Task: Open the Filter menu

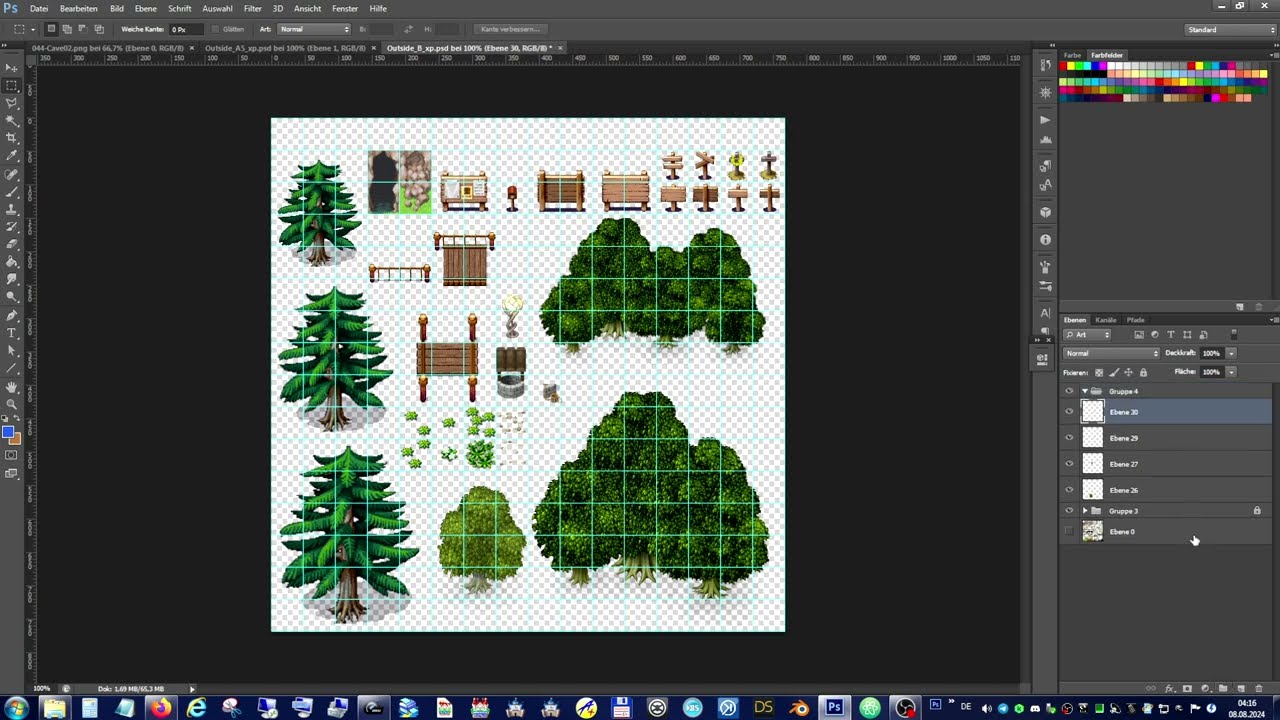Action: 253,8
